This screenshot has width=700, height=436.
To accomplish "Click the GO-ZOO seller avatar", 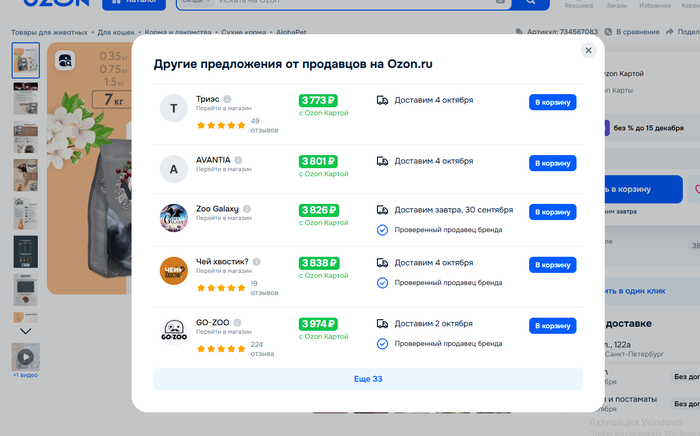I will pos(174,332).
